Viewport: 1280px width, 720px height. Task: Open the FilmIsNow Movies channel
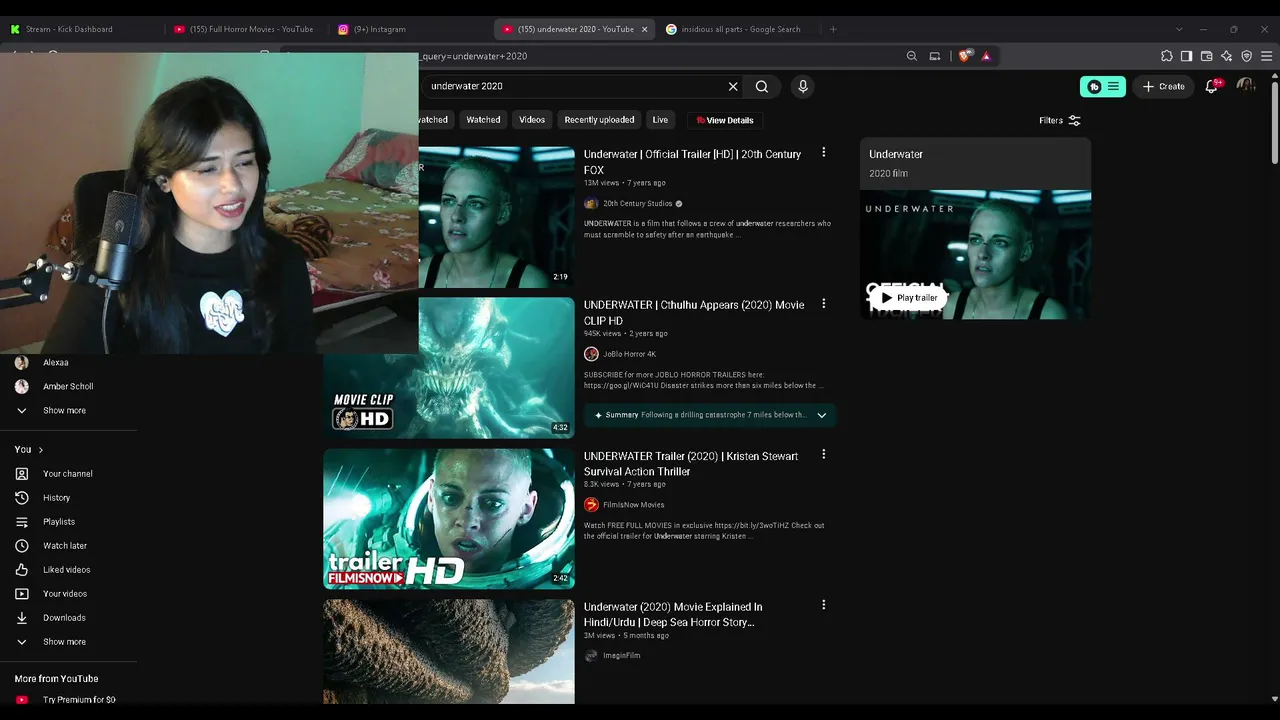(633, 505)
